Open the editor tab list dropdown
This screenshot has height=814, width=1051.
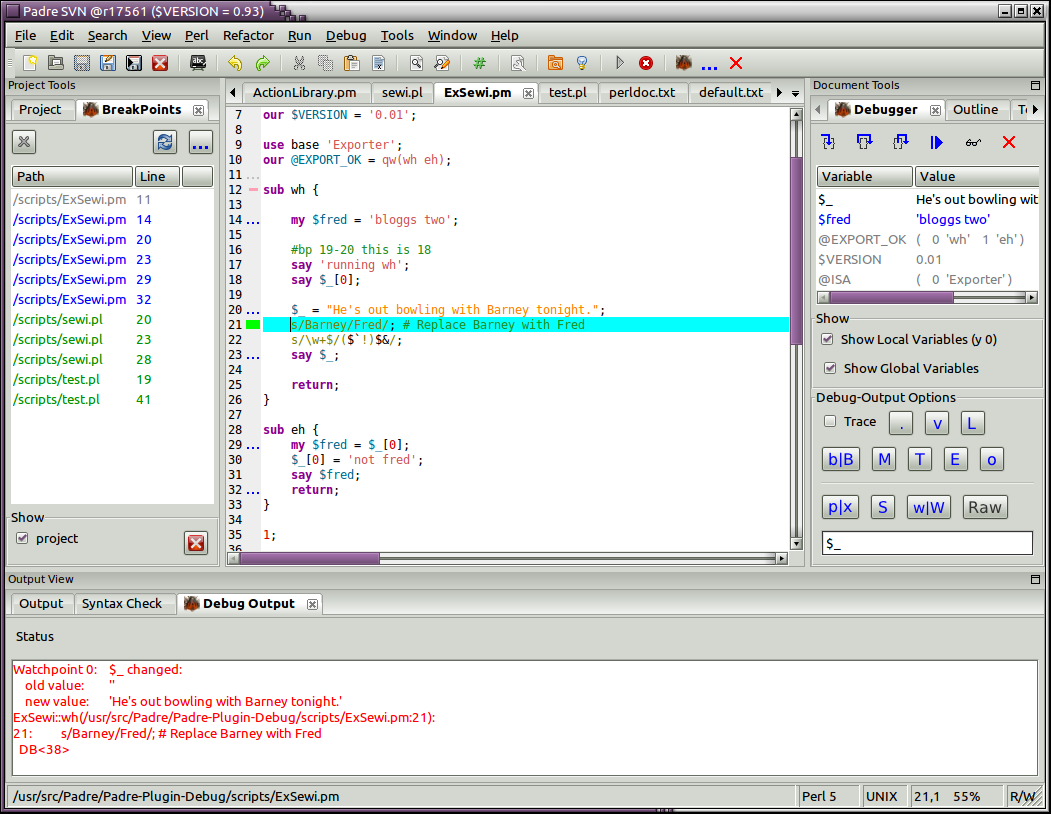click(x=796, y=93)
